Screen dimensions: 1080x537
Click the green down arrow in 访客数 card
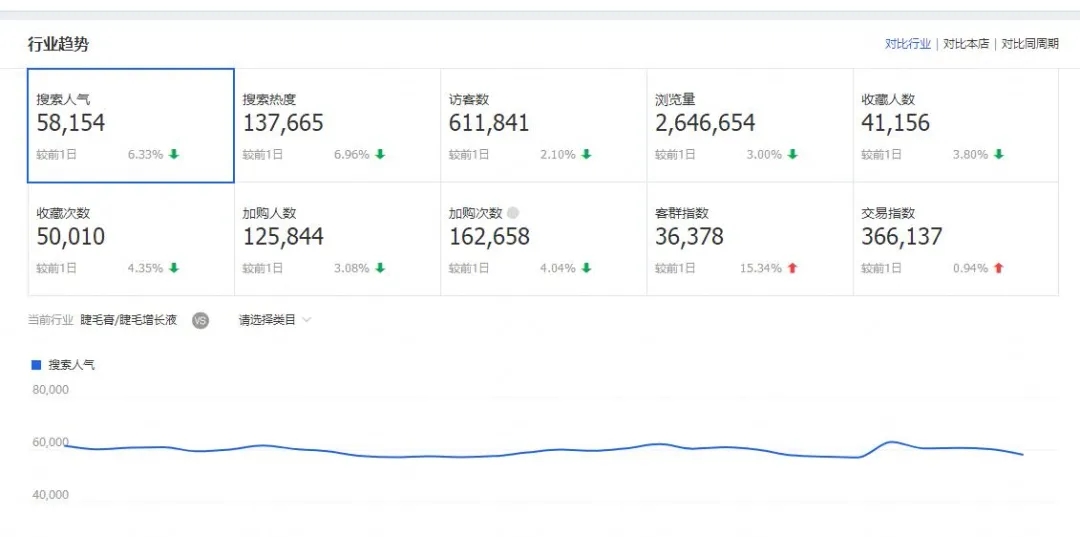click(586, 154)
